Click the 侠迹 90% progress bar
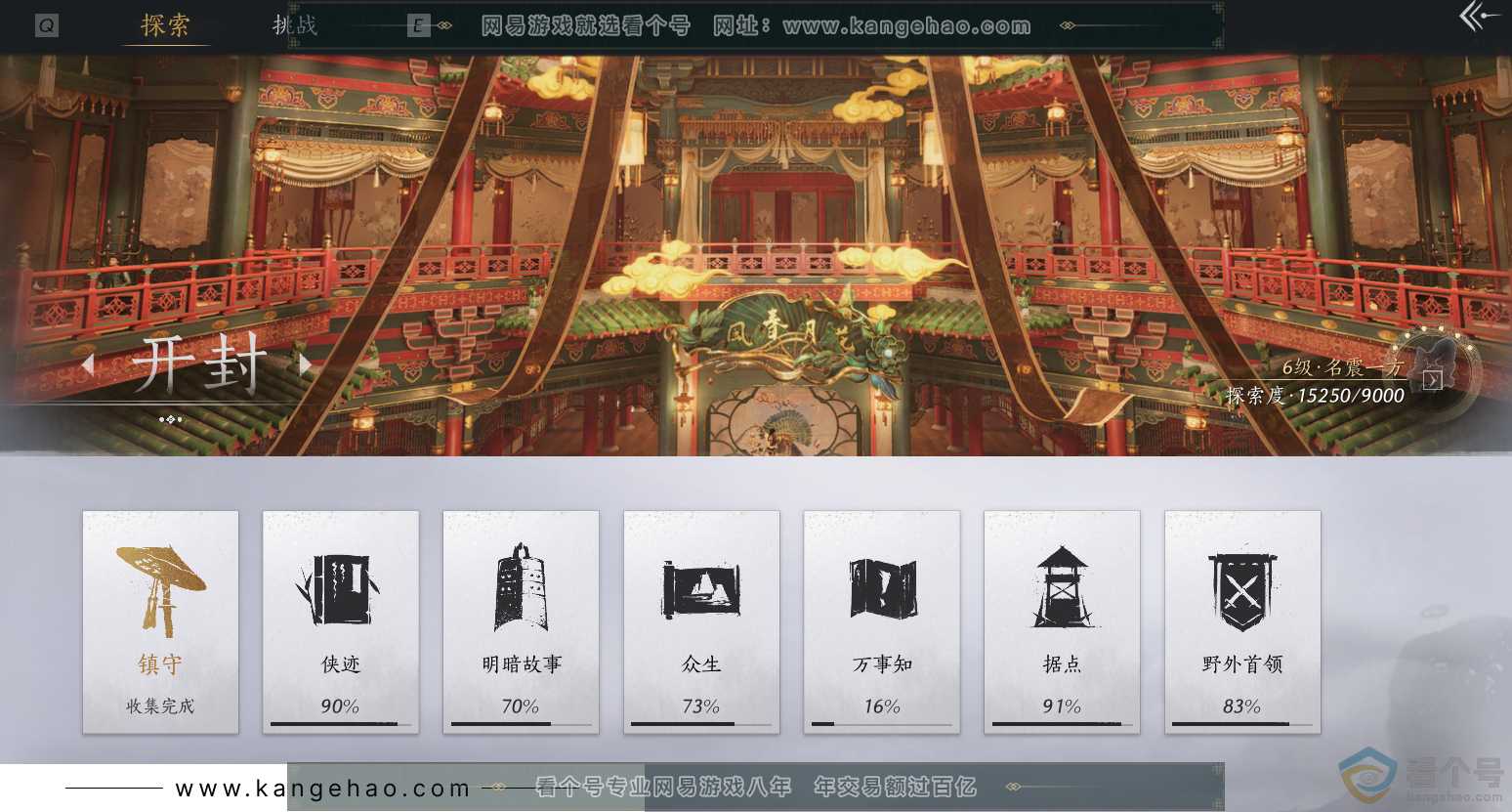Screen dimensions: 1512x812 (x=341, y=724)
